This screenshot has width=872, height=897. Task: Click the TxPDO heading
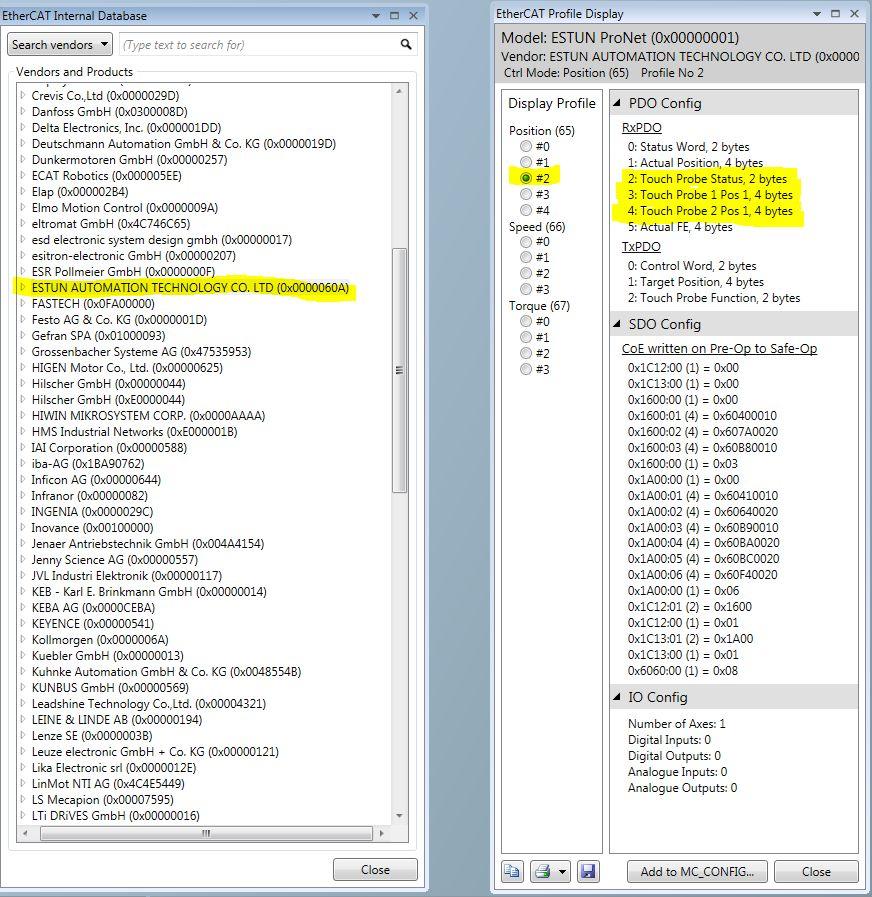tap(641, 247)
